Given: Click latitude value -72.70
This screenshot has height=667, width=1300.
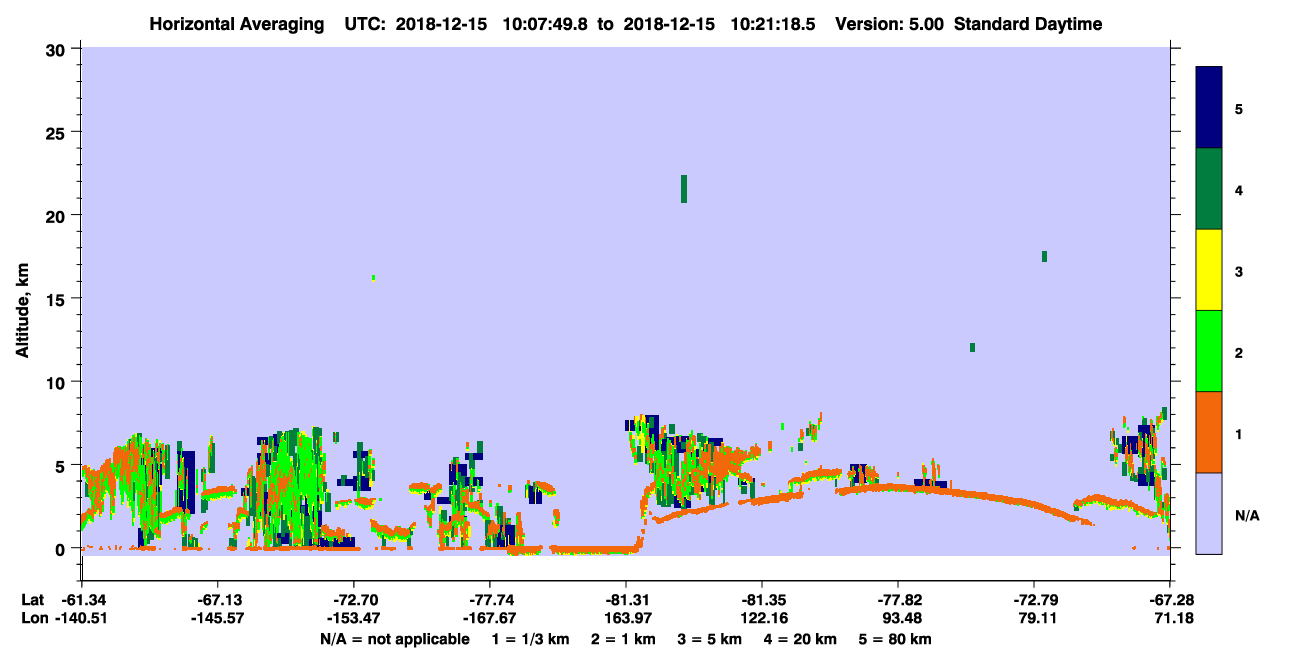Looking at the screenshot, I should (x=353, y=600).
